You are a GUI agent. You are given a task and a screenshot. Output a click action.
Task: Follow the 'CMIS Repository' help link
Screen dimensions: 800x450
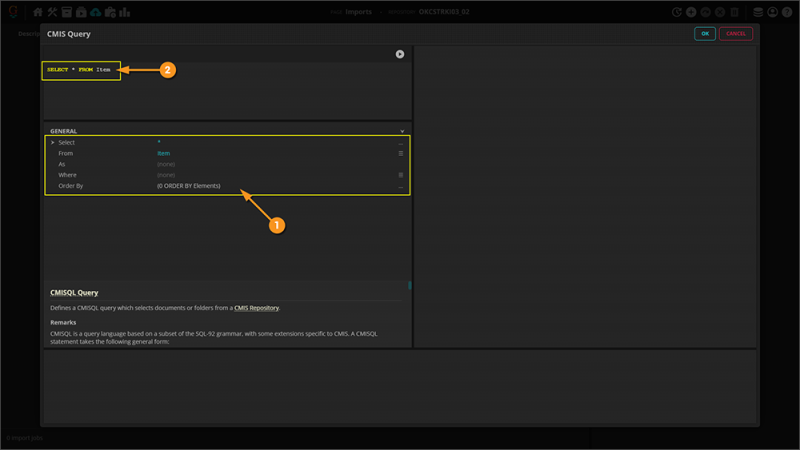[x=257, y=308]
